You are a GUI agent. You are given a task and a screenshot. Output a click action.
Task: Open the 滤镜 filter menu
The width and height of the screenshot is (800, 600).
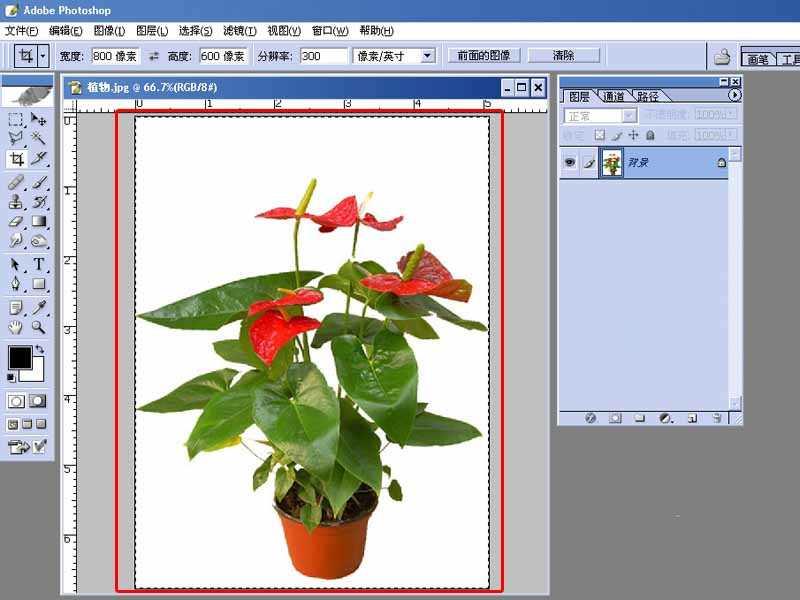239,31
